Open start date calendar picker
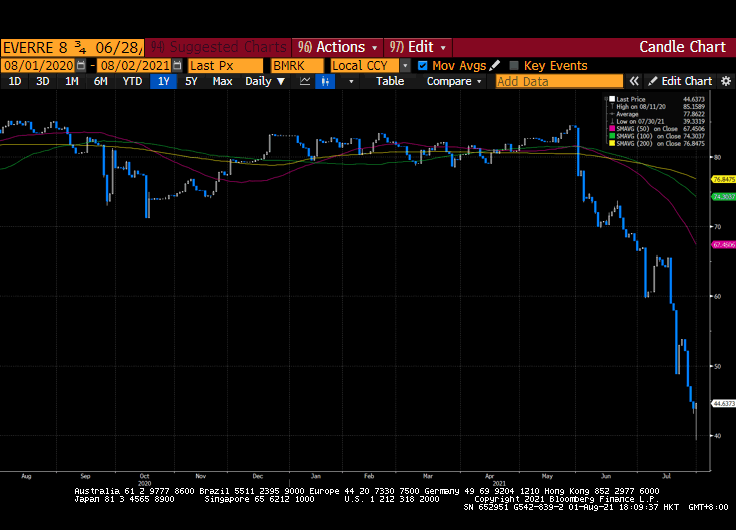The height and width of the screenshot is (530, 736). (81, 65)
